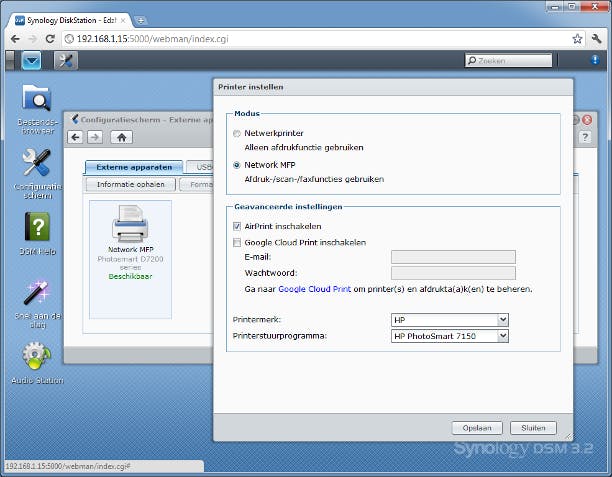Select the Network MFP printer device thumbnail
This screenshot has width=612, height=477.
pyautogui.click(x=130, y=259)
